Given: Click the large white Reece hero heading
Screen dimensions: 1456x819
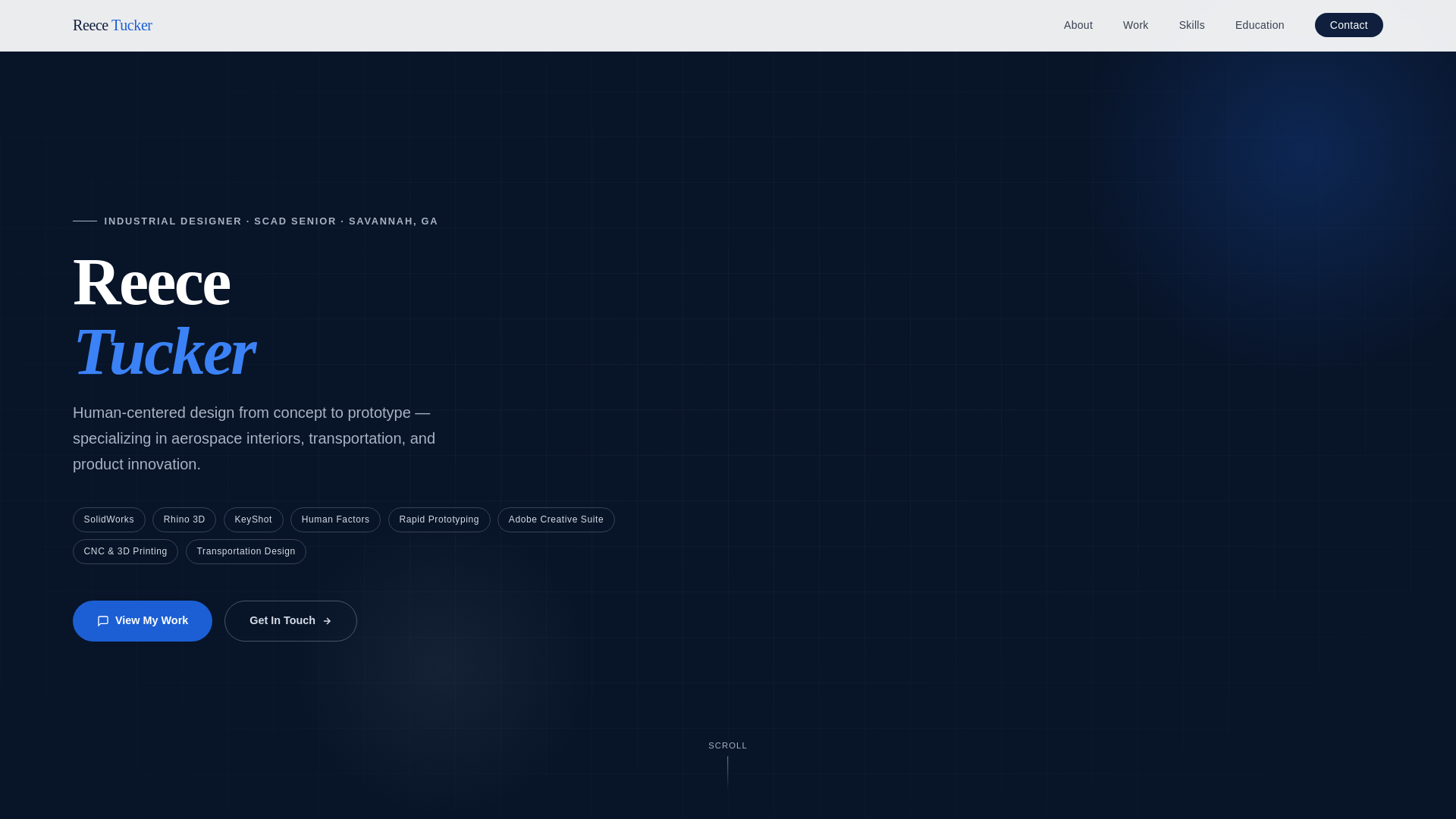Looking at the screenshot, I should (151, 282).
